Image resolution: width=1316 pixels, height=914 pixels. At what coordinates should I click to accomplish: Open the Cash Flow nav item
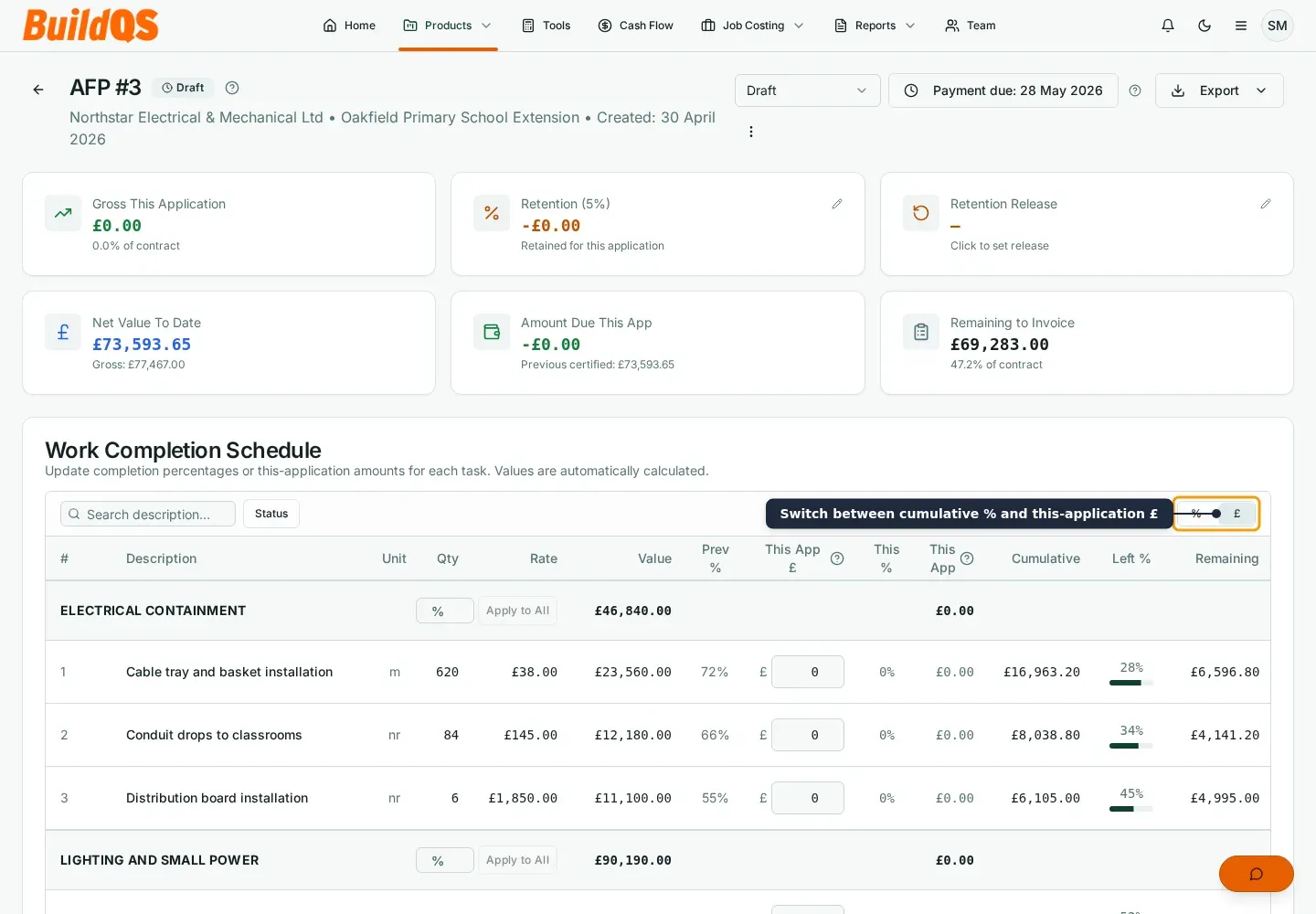pos(636,26)
